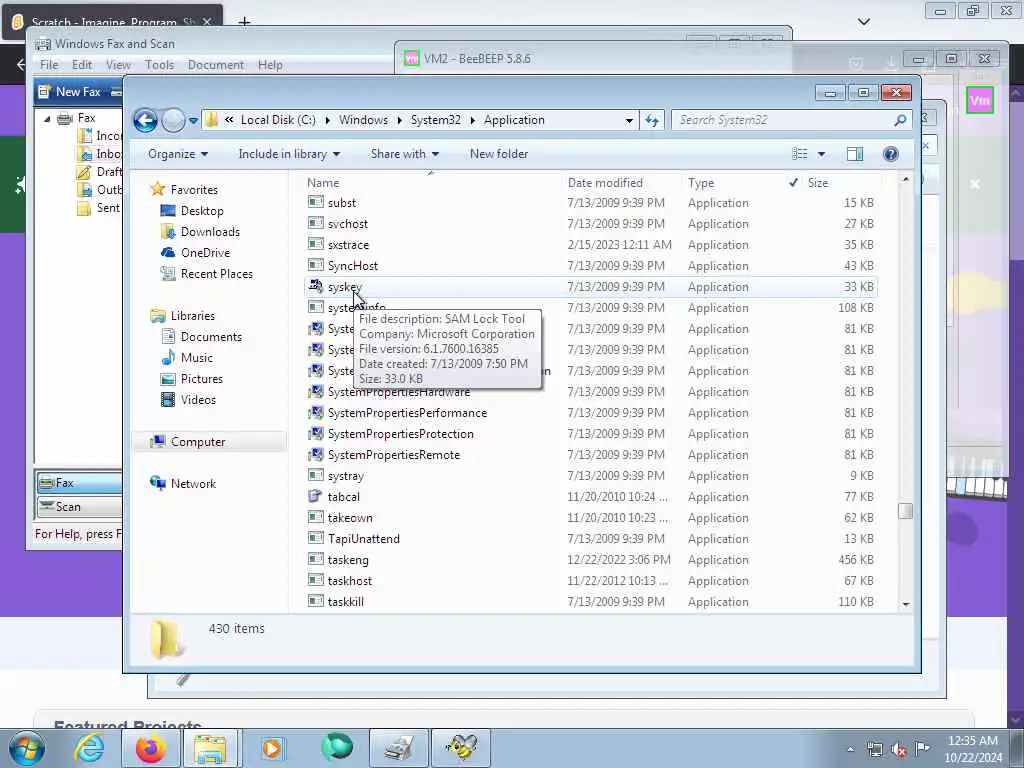Open Firefox from the taskbar

[151, 748]
